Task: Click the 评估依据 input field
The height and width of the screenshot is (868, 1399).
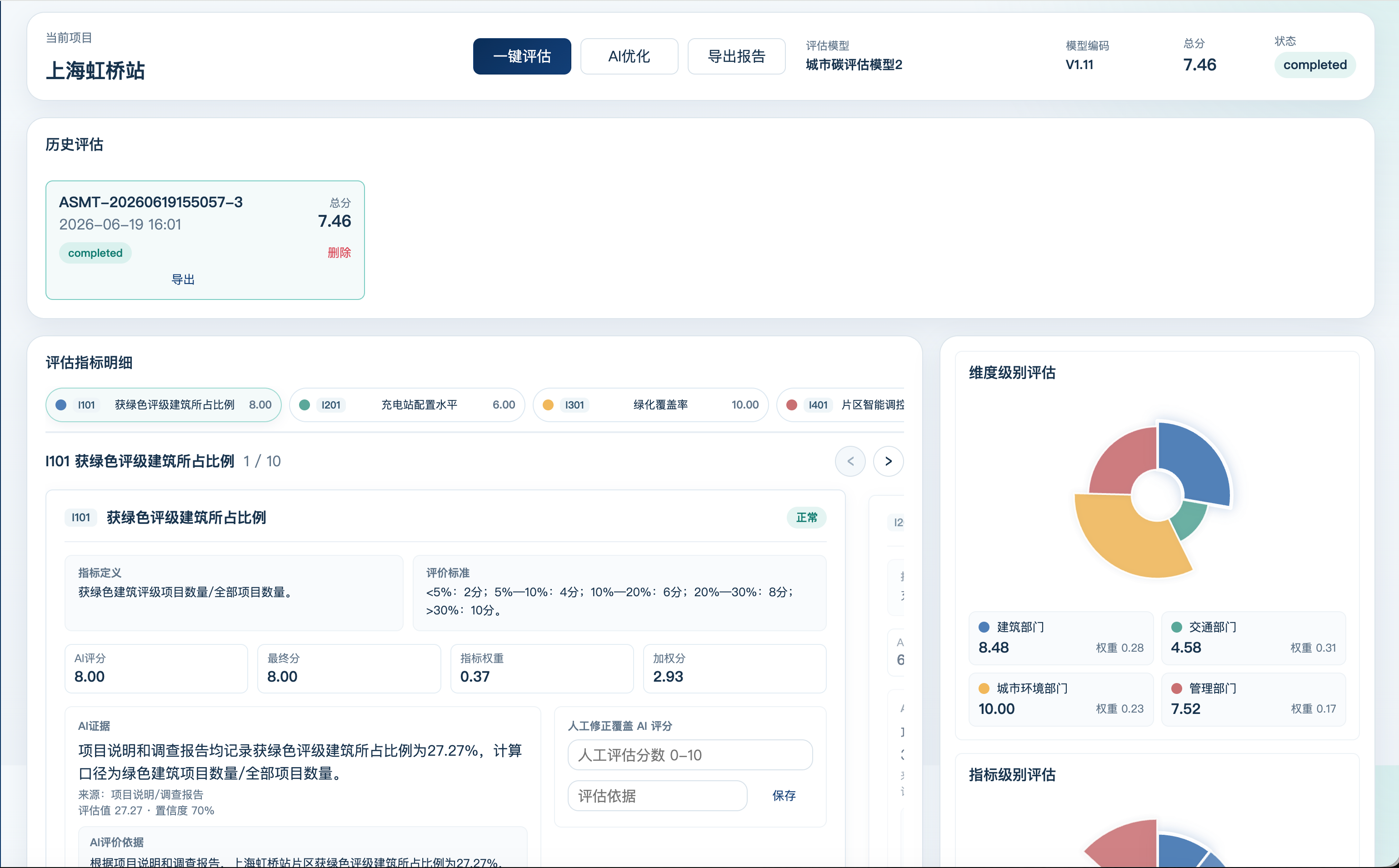Action: 657,796
